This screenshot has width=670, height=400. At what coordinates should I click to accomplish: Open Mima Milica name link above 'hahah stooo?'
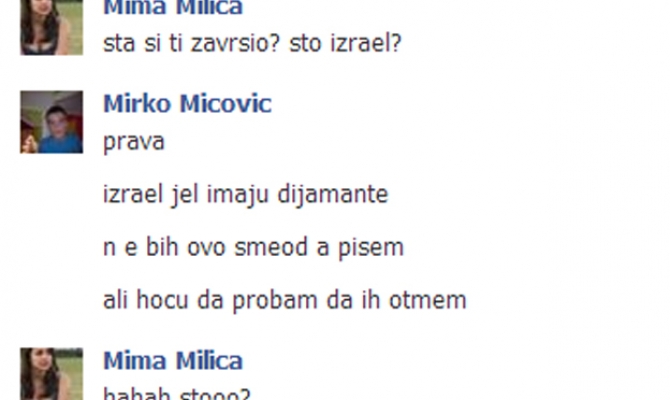[x=173, y=361]
